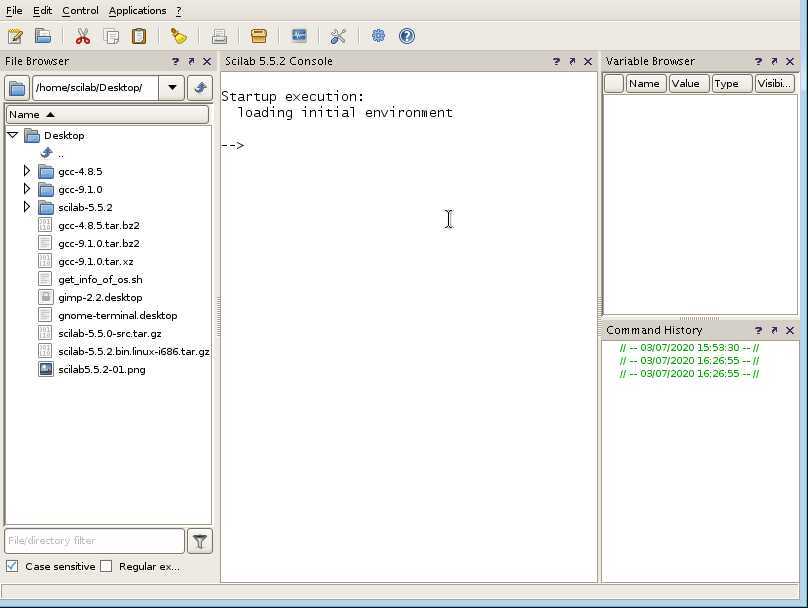Select history entry 03/07/2020 15:53:30
808x608 pixels.
689,348
